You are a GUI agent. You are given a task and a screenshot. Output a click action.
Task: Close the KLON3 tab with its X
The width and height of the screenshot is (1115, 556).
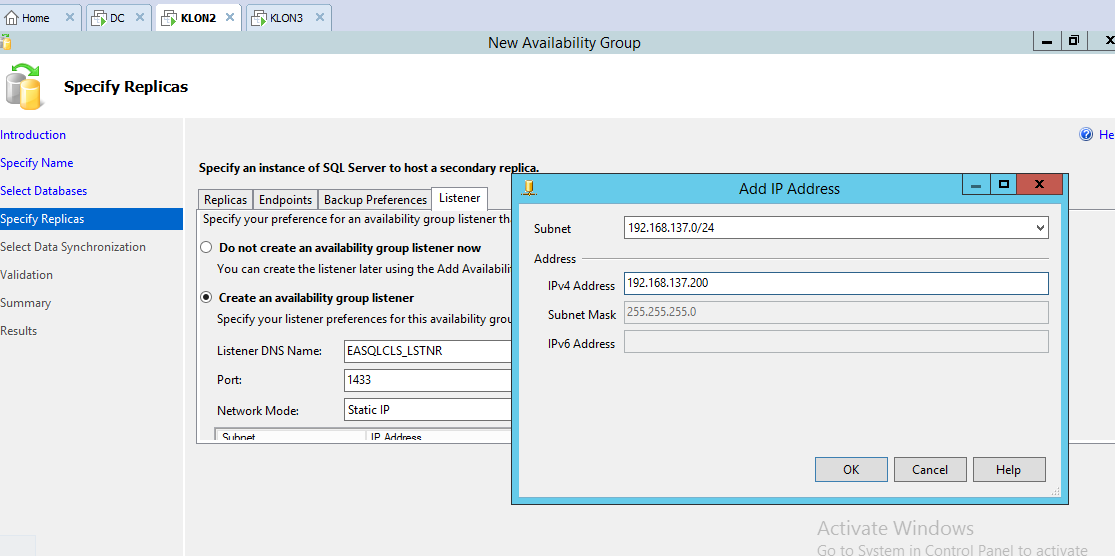320,18
